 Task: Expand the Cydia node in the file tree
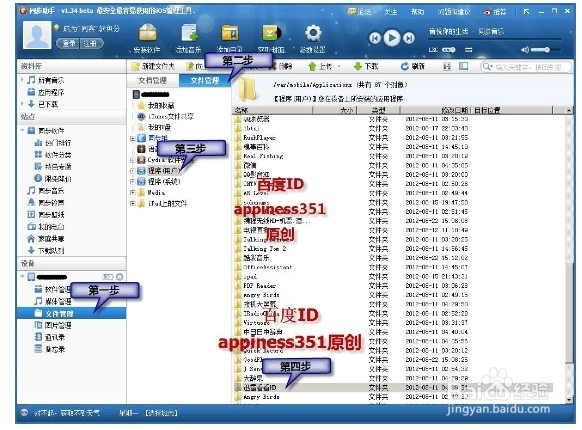point(132,160)
